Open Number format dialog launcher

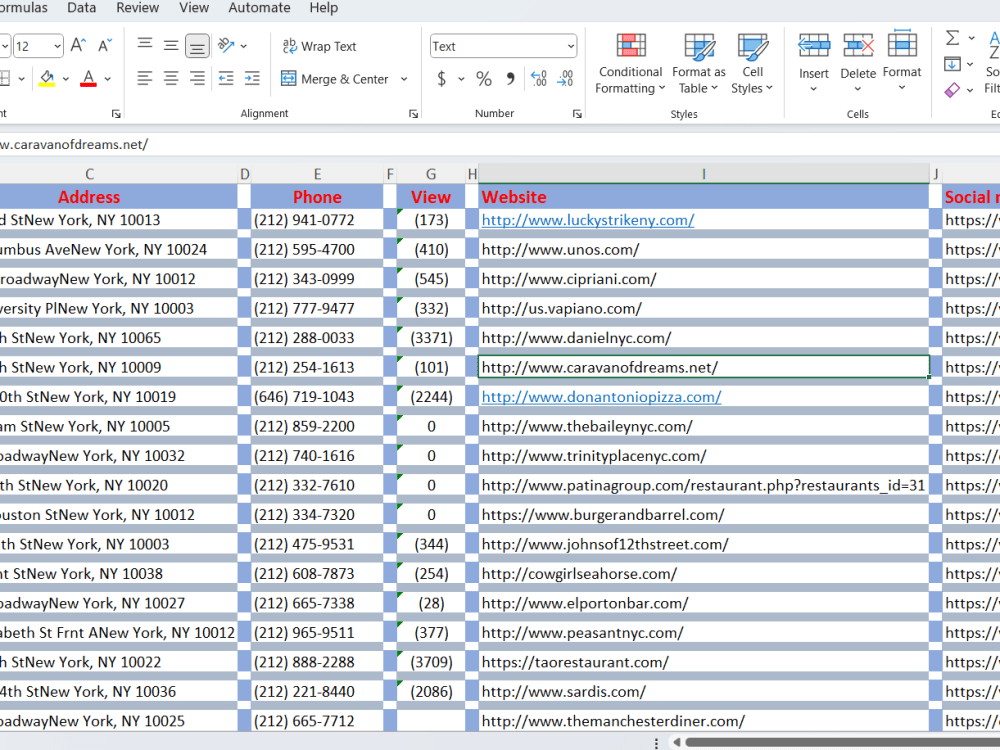(577, 114)
